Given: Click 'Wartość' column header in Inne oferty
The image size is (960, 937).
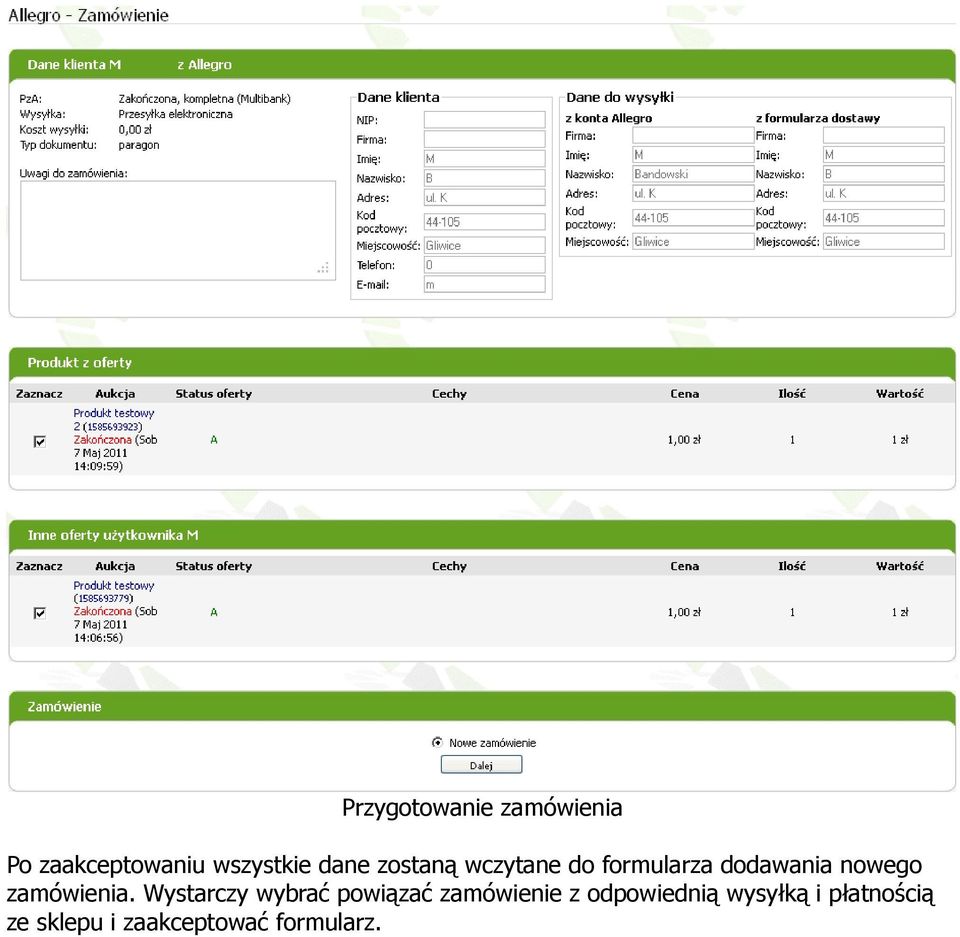Looking at the screenshot, I should (x=899, y=566).
